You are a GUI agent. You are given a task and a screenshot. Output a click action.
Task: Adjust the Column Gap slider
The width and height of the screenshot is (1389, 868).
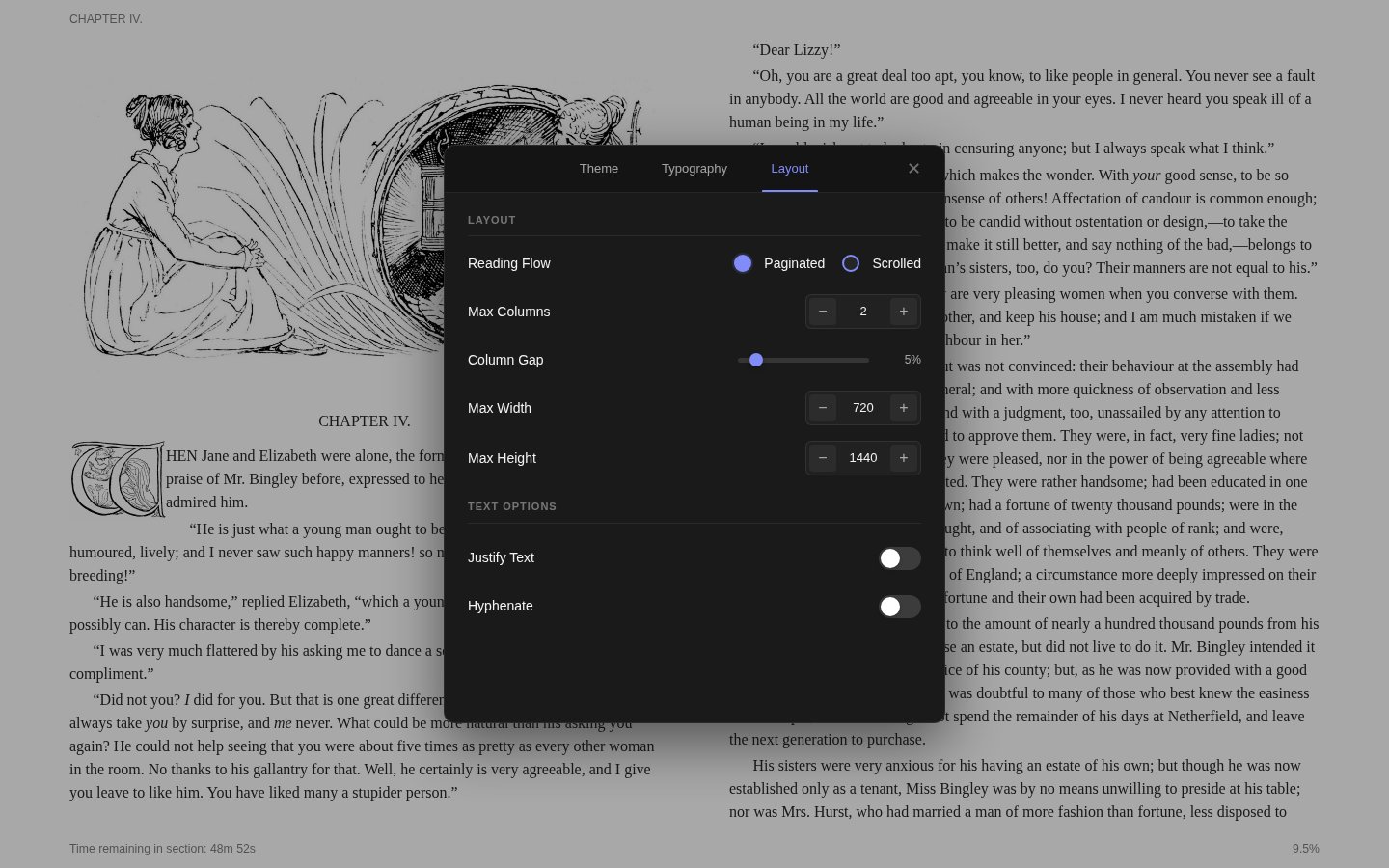tap(803, 360)
